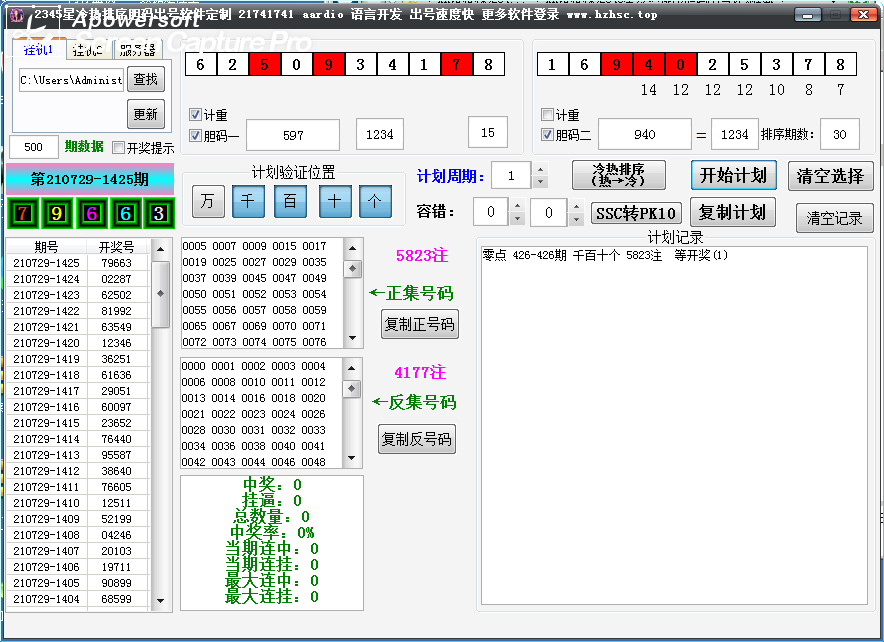Viewport: 884px width, 642px height.
Task: Select number 2 cell in 胆码二 group
Action: (713, 64)
